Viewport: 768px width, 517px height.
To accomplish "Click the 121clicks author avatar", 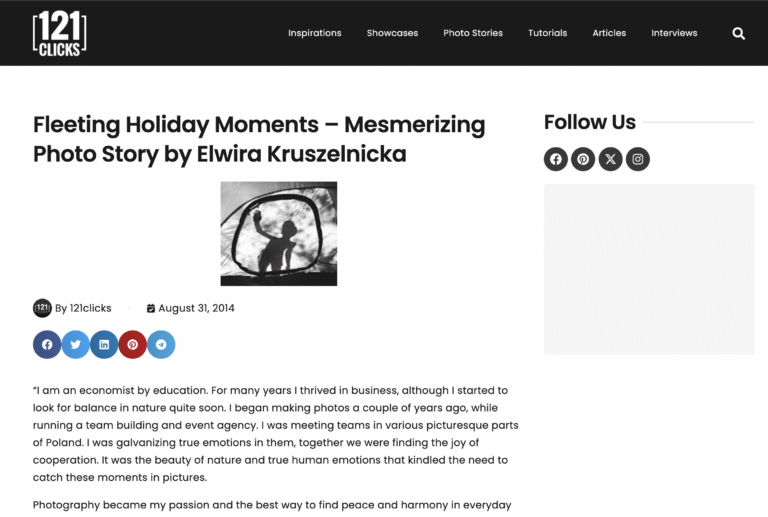I will click(x=42, y=308).
